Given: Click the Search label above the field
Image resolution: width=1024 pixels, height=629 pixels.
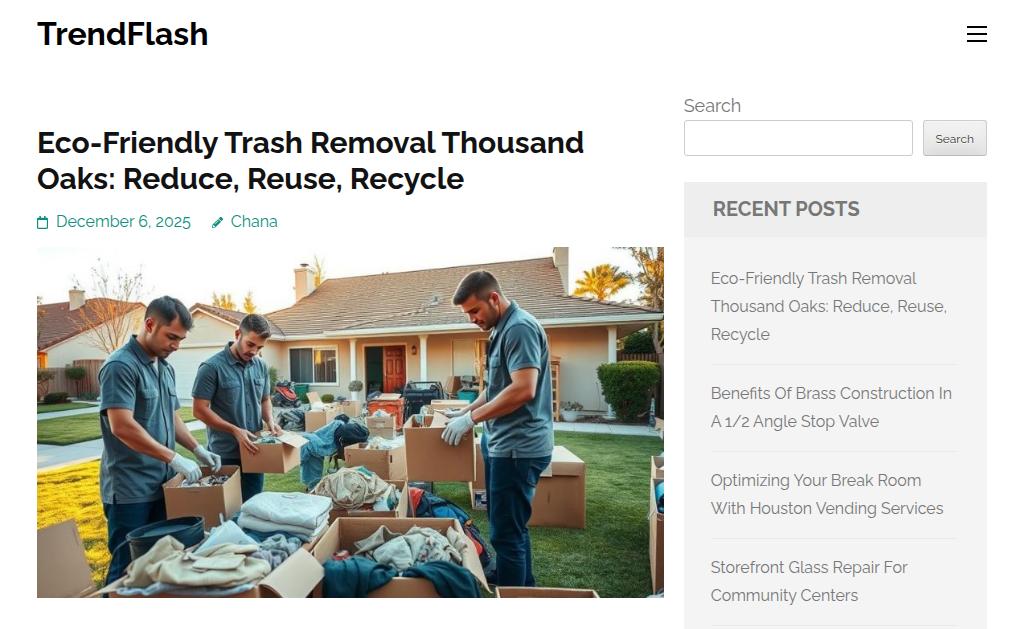Looking at the screenshot, I should coord(712,106).
